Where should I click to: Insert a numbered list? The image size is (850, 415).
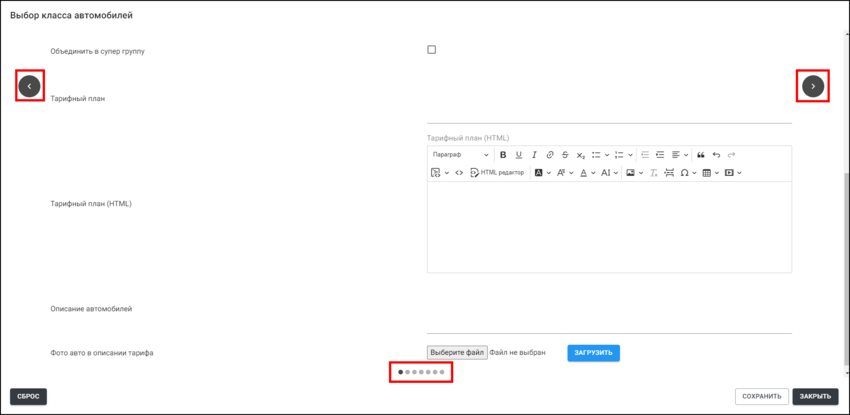point(619,155)
